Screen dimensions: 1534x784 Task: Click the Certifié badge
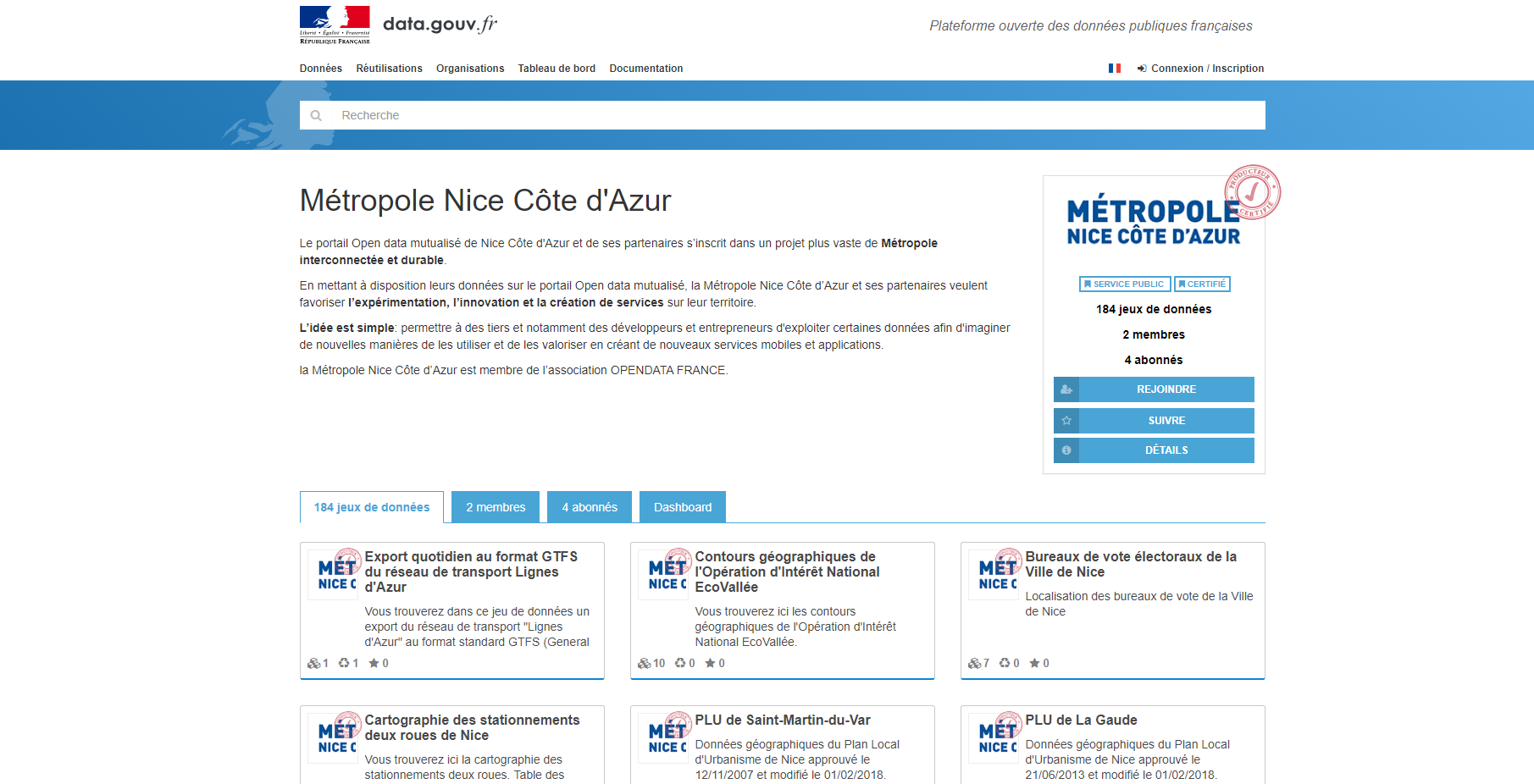coord(1202,284)
